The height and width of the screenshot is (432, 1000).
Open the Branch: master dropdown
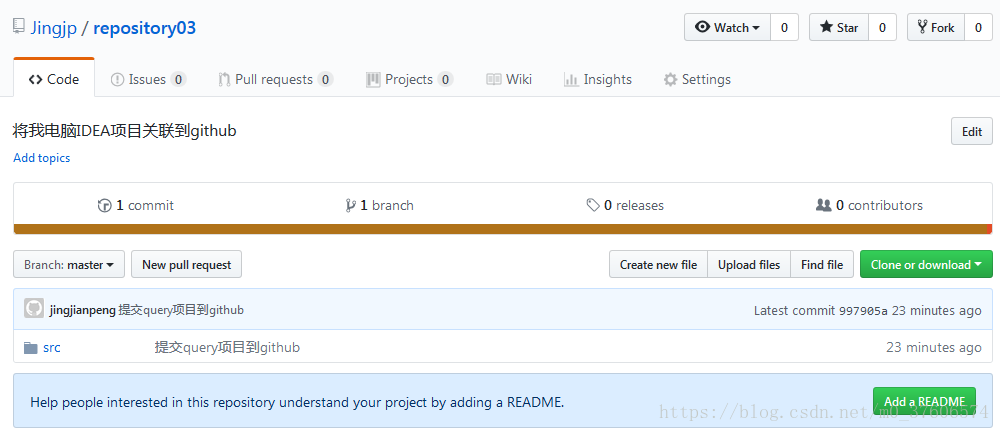tap(69, 264)
